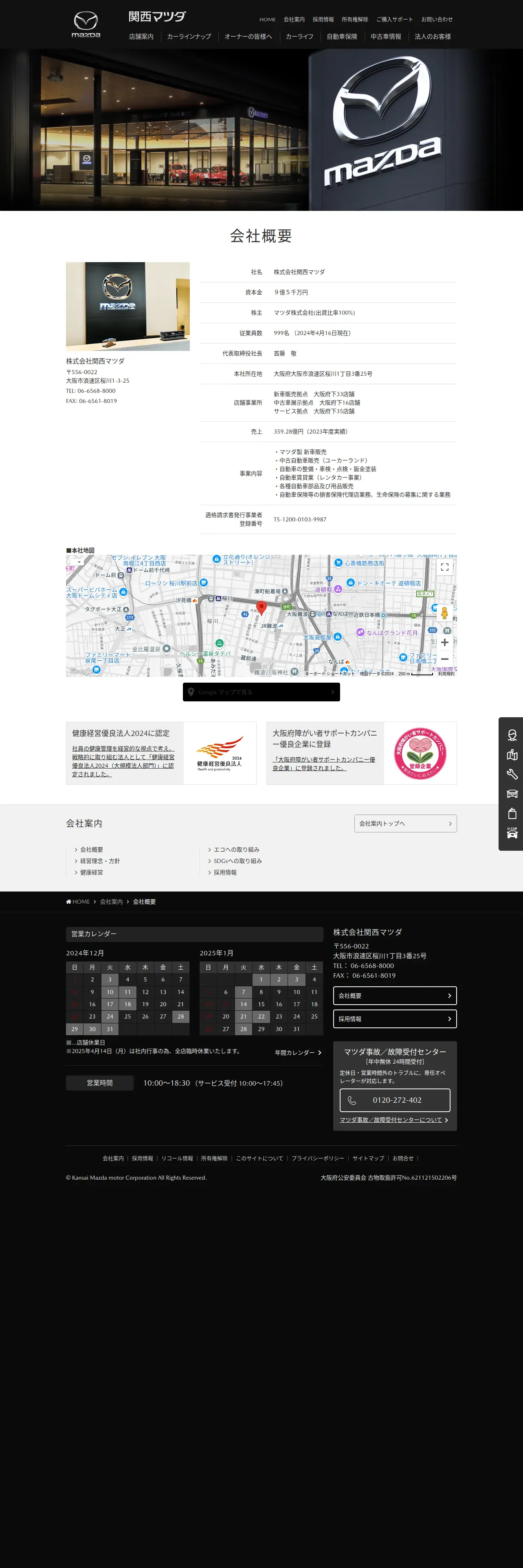Open 会社概要 in the 会社案内 link list

point(91,849)
